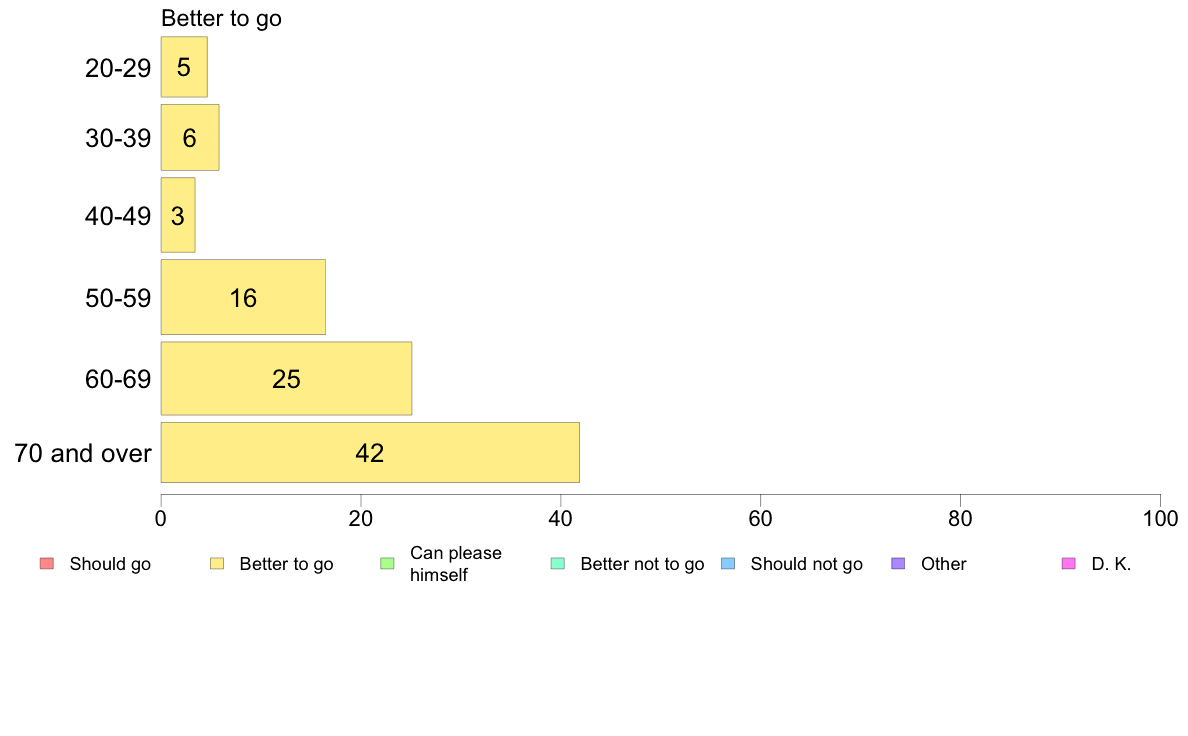
Task: Click the 100 tick on the axis
Action: tap(1160, 518)
